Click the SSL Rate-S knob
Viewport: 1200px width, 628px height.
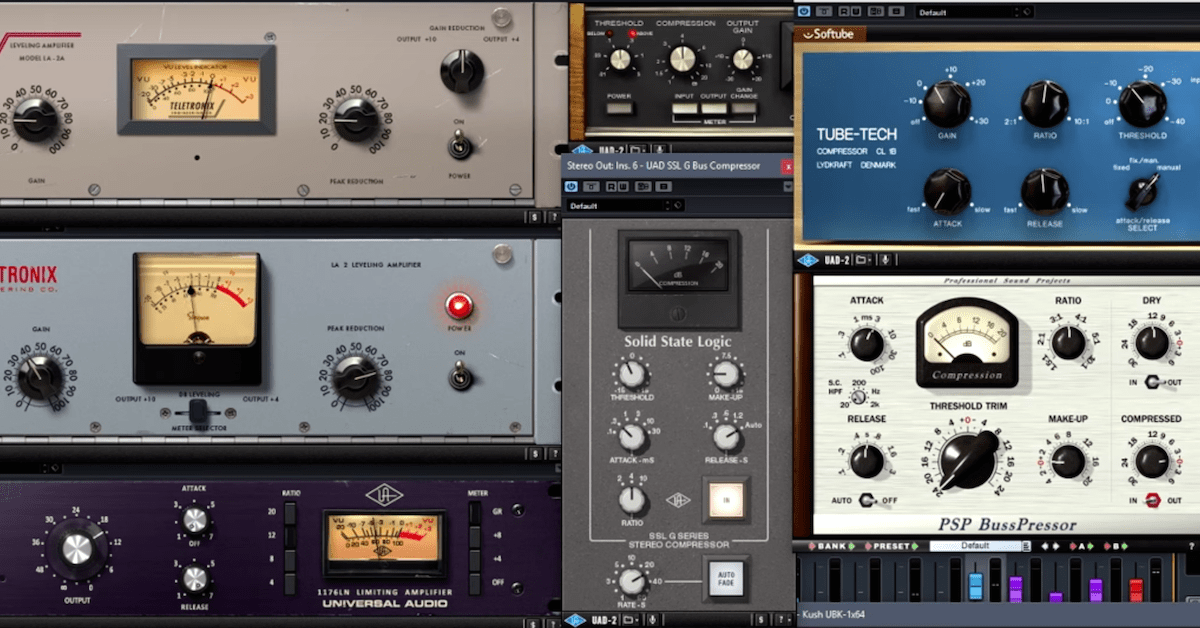pos(632,580)
